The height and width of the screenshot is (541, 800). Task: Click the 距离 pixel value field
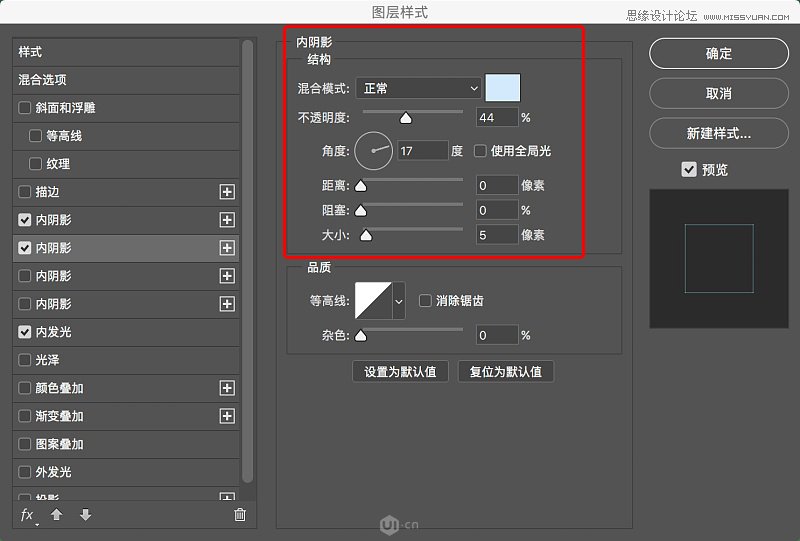tap(497, 185)
